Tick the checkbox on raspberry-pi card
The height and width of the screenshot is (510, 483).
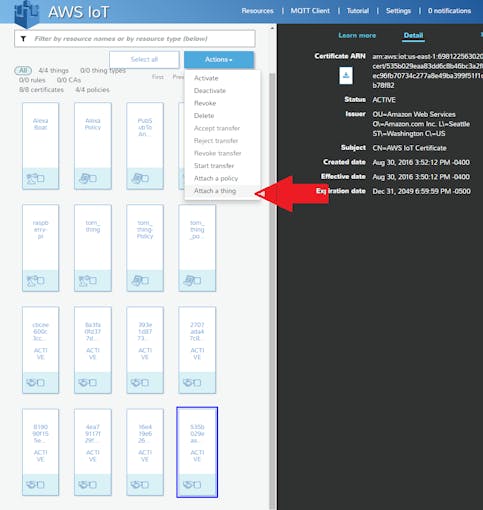(41, 281)
